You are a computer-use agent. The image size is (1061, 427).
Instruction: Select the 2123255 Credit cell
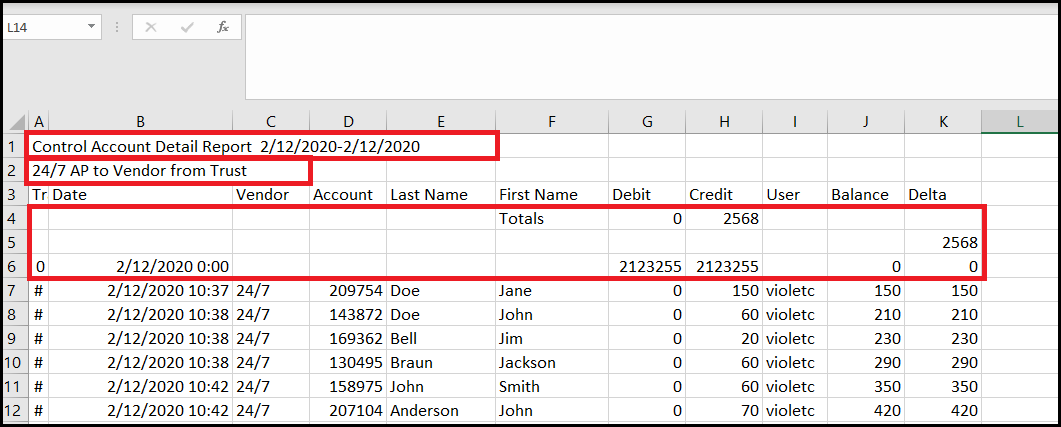[x=722, y=267]
